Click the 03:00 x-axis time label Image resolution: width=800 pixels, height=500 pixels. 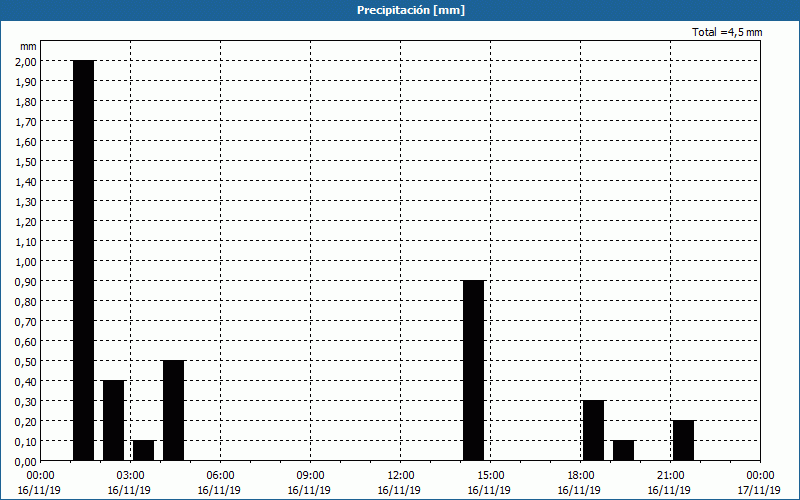(131, 476)
